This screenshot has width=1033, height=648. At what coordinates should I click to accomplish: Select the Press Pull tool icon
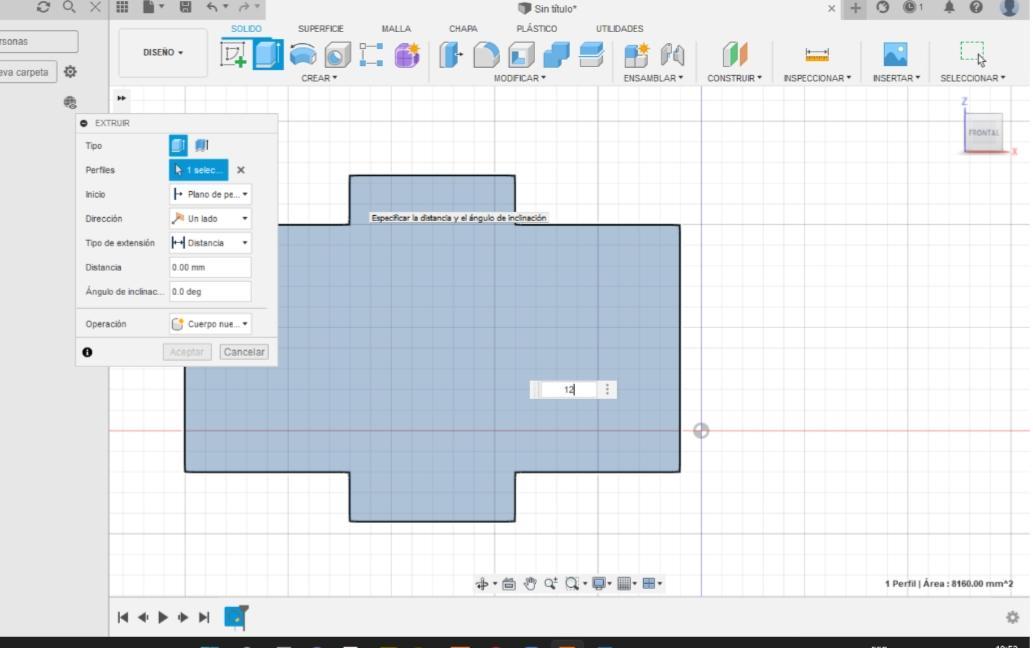[451, 55]
